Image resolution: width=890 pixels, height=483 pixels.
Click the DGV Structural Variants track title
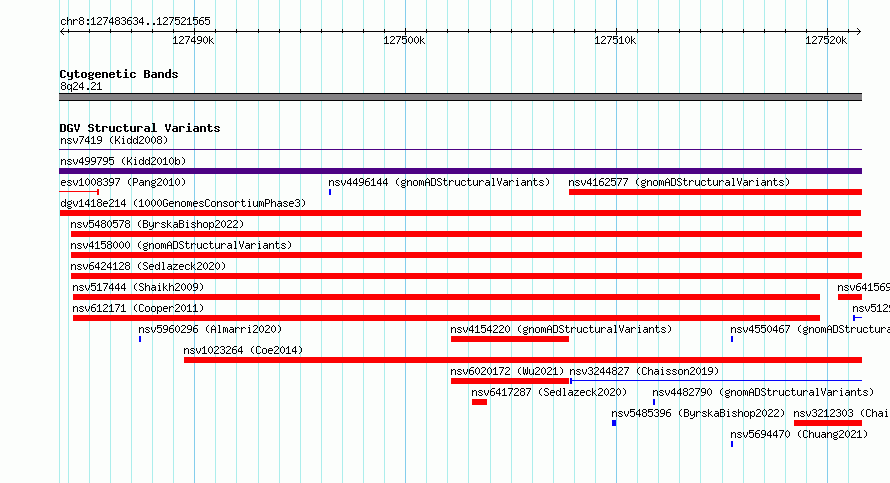coord(140,128)
